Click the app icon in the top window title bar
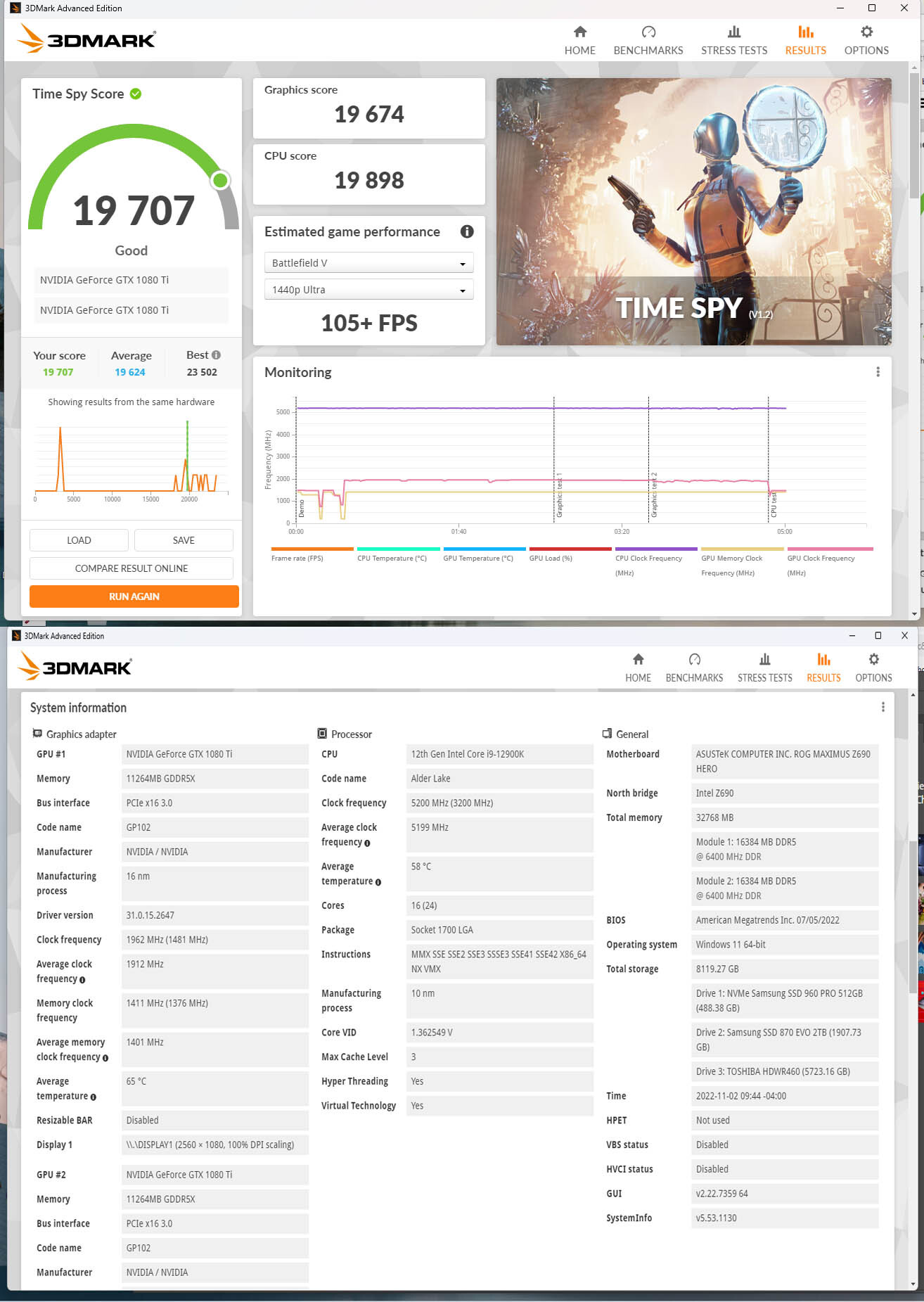924x1302 pixels. 15,8
